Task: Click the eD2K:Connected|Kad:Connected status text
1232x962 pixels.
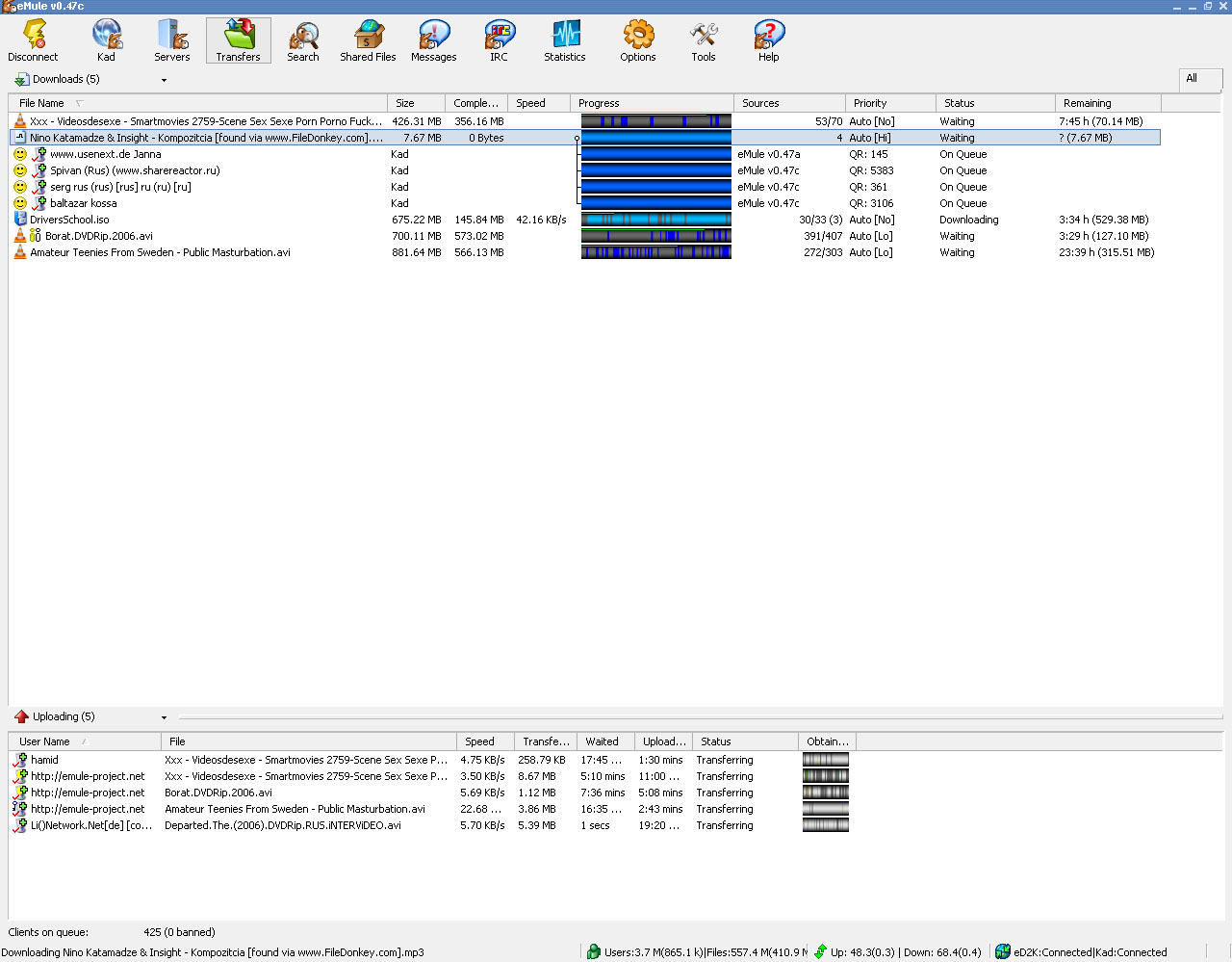Action: click(x=1090, y=952)
